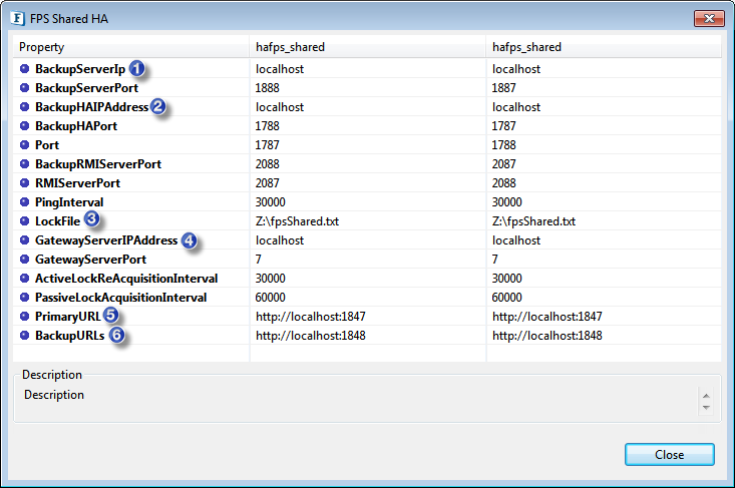Select the PassiveLockAcquisitionInterval property name

coord(121,297)
